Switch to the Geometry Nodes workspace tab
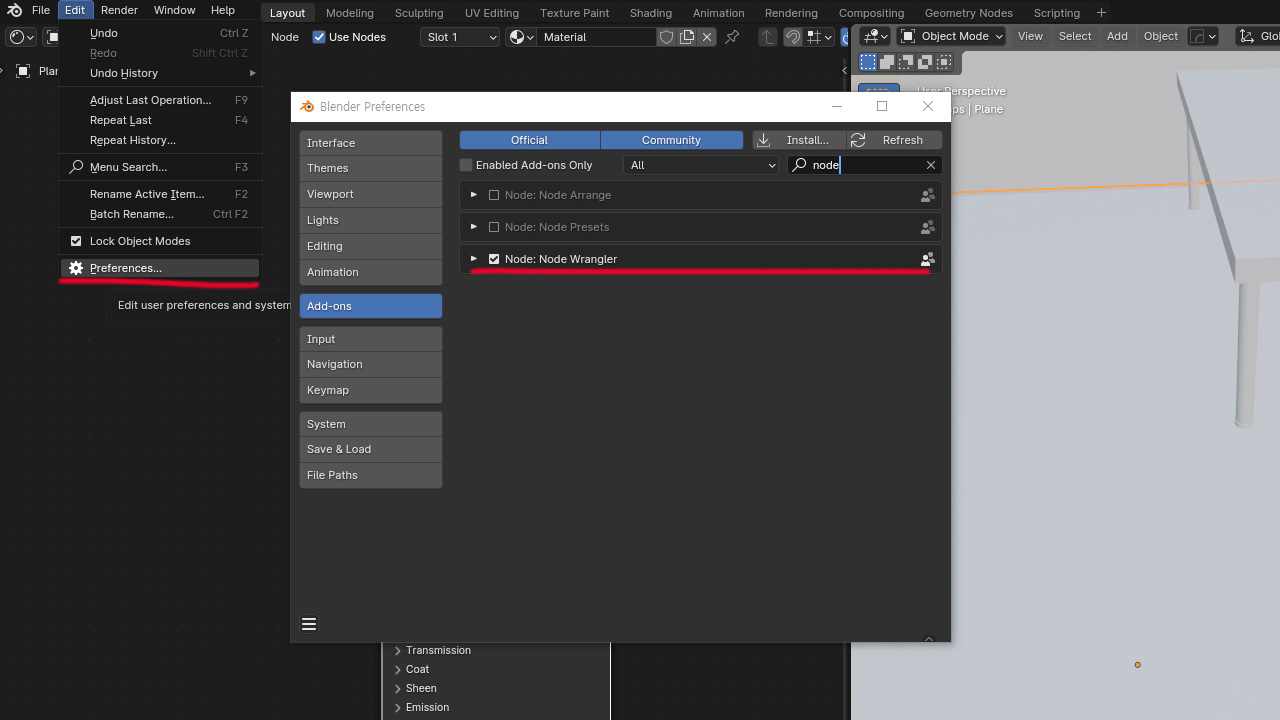This screenshot has width=1280, height=720. (x=969, y=13)
